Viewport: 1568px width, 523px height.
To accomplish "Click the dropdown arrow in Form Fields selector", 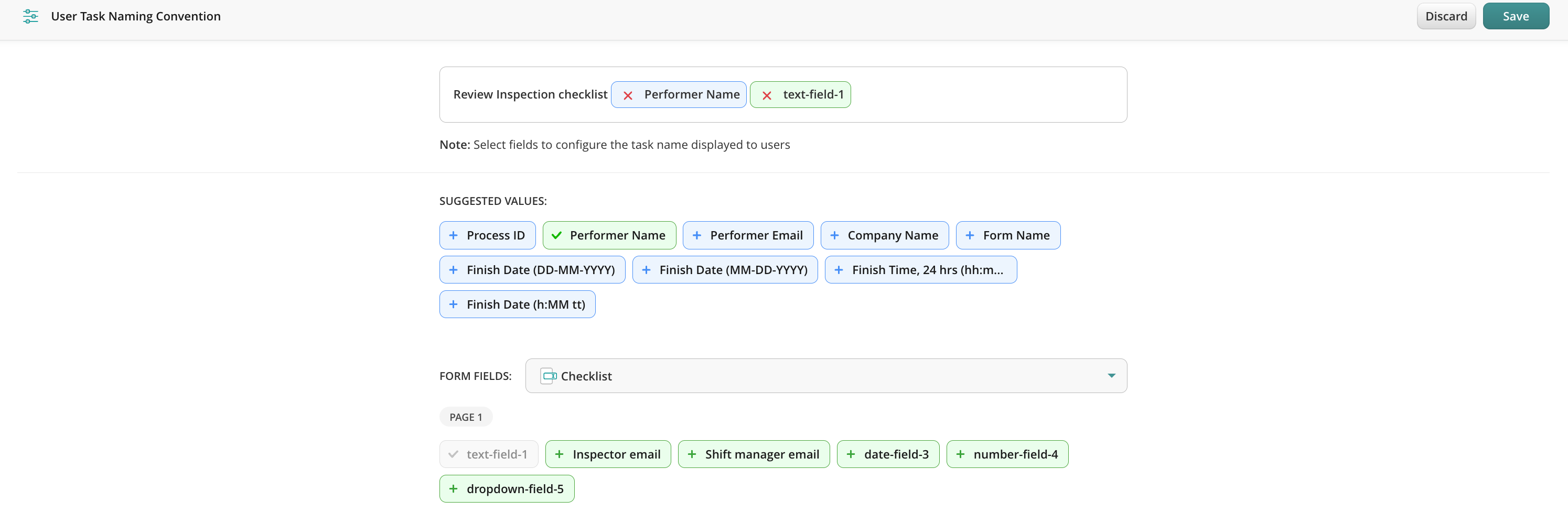I will point(1111,376).
